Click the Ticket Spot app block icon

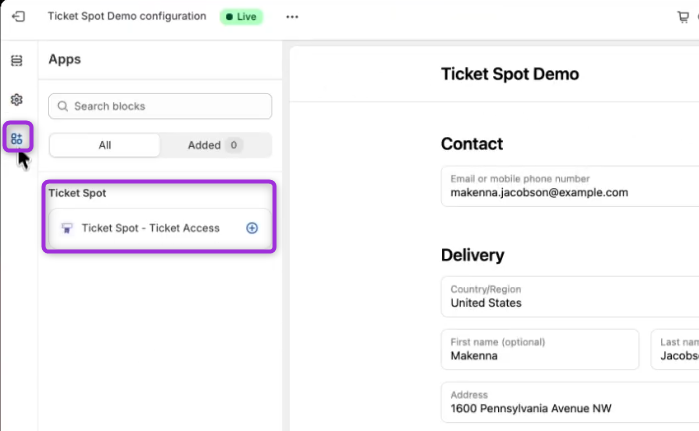click(67, 228)
